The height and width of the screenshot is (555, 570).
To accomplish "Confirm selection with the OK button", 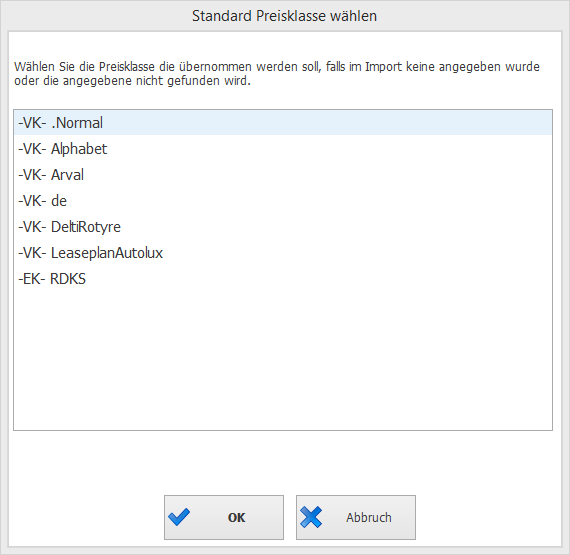I will pyautogui.click(x=224, y=517).
